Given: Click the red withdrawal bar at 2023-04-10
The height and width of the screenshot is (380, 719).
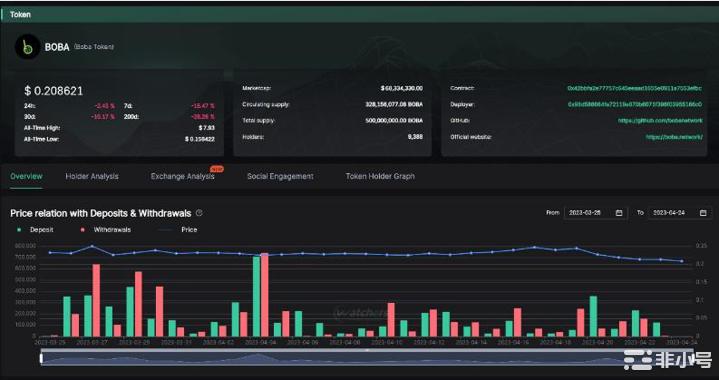Looking at the screenshot, I should pyautogui.click(x=391, y=319).
